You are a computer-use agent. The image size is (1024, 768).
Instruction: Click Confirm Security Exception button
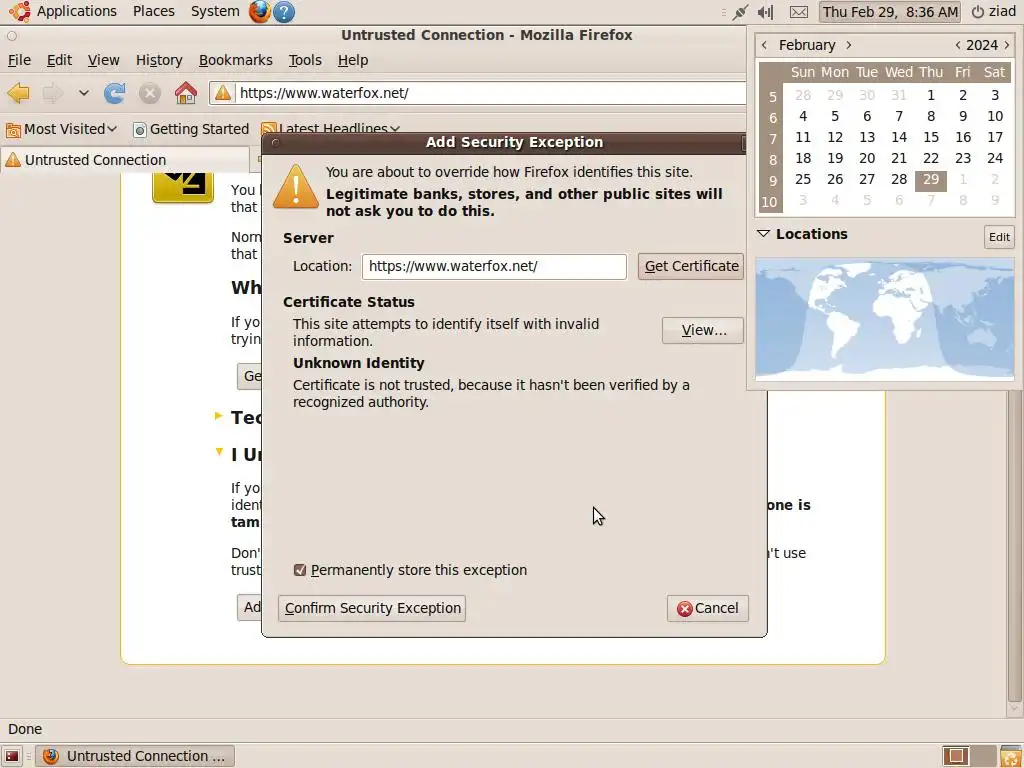coord(372,608)
